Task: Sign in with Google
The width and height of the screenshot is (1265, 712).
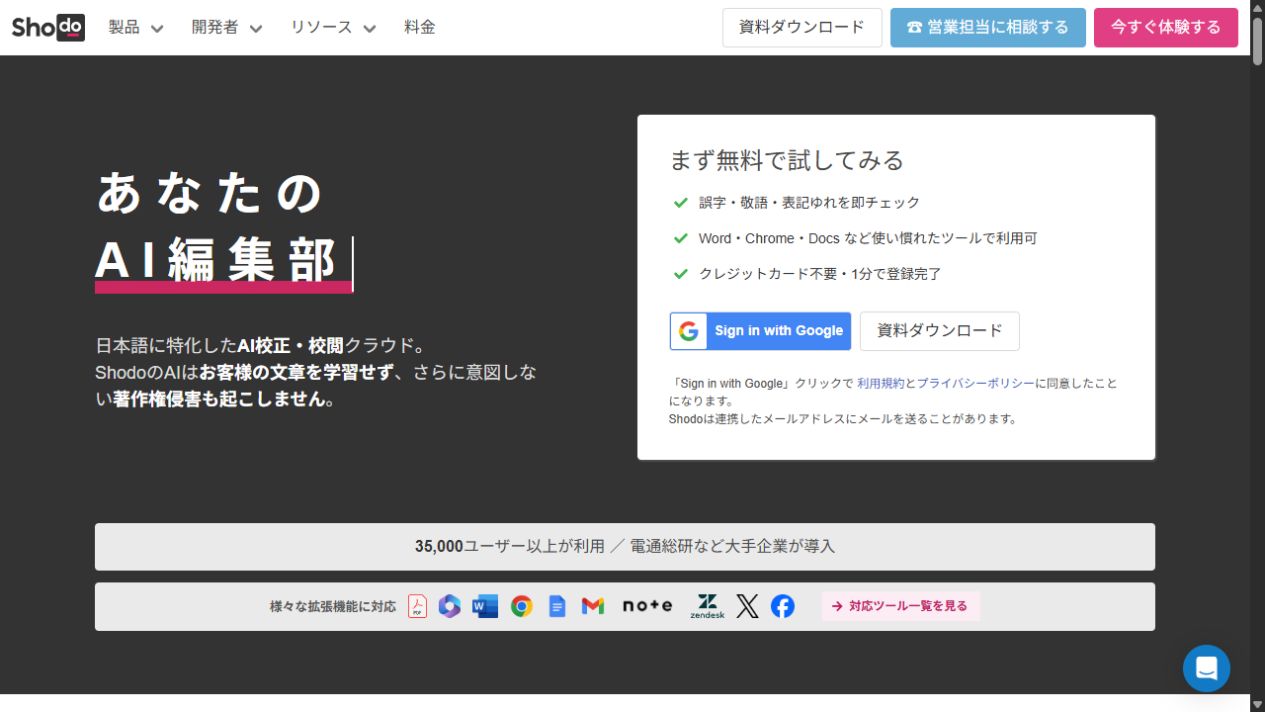Action: (x=760, y=331)
